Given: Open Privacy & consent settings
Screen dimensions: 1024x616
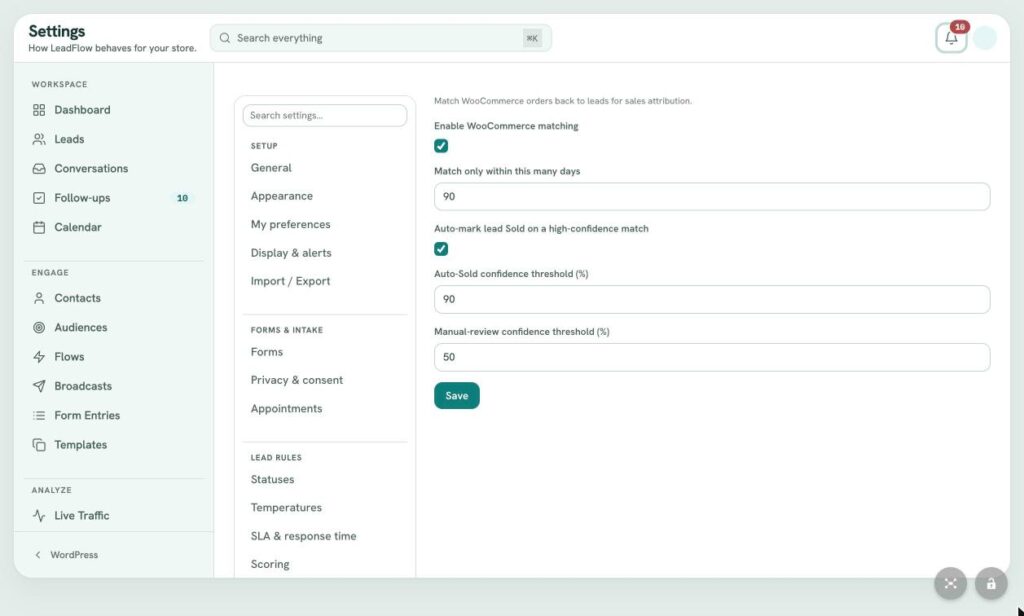Looking at the screenshot, I should tap(296, 380).
